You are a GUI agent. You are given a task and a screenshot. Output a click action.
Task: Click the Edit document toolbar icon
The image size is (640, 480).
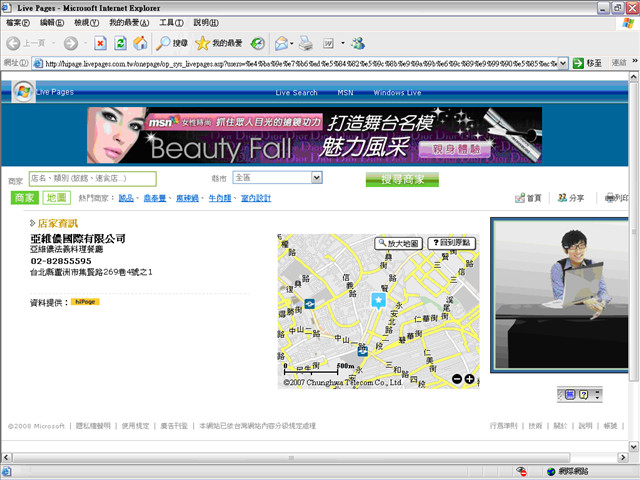tap(328, 43)
